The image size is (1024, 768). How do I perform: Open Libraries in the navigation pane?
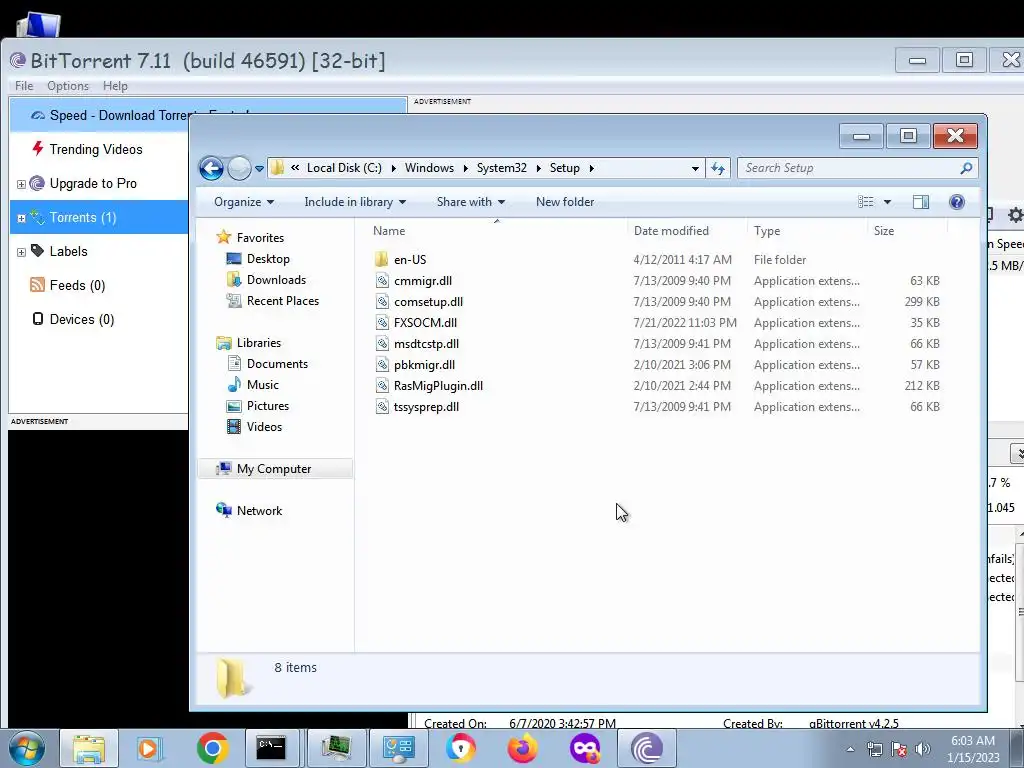pyautogui.click(x=259, y=343)
